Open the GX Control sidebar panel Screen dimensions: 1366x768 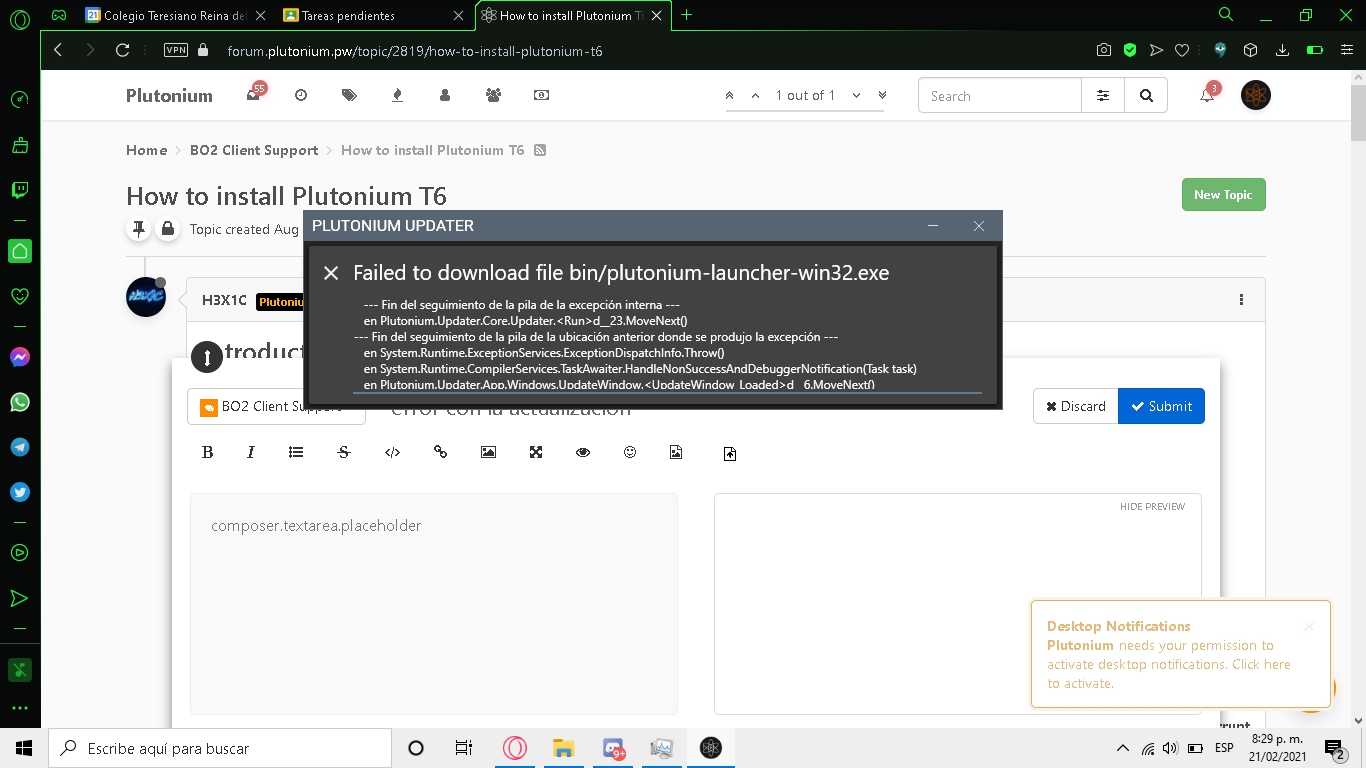19,100
